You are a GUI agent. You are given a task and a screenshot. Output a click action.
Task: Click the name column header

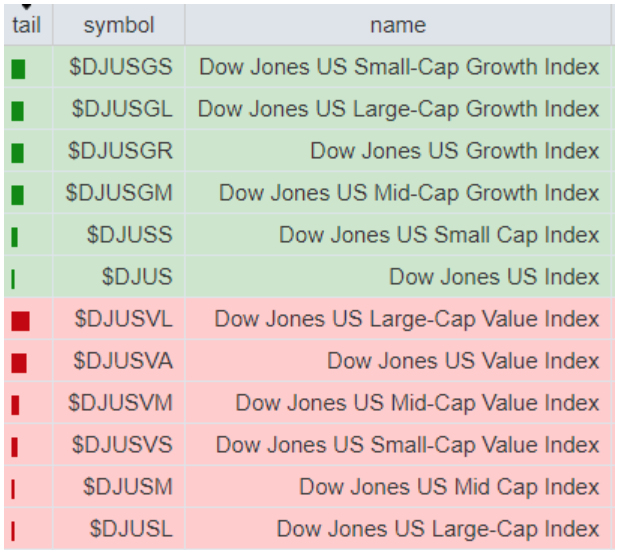(x=398, y=25)
